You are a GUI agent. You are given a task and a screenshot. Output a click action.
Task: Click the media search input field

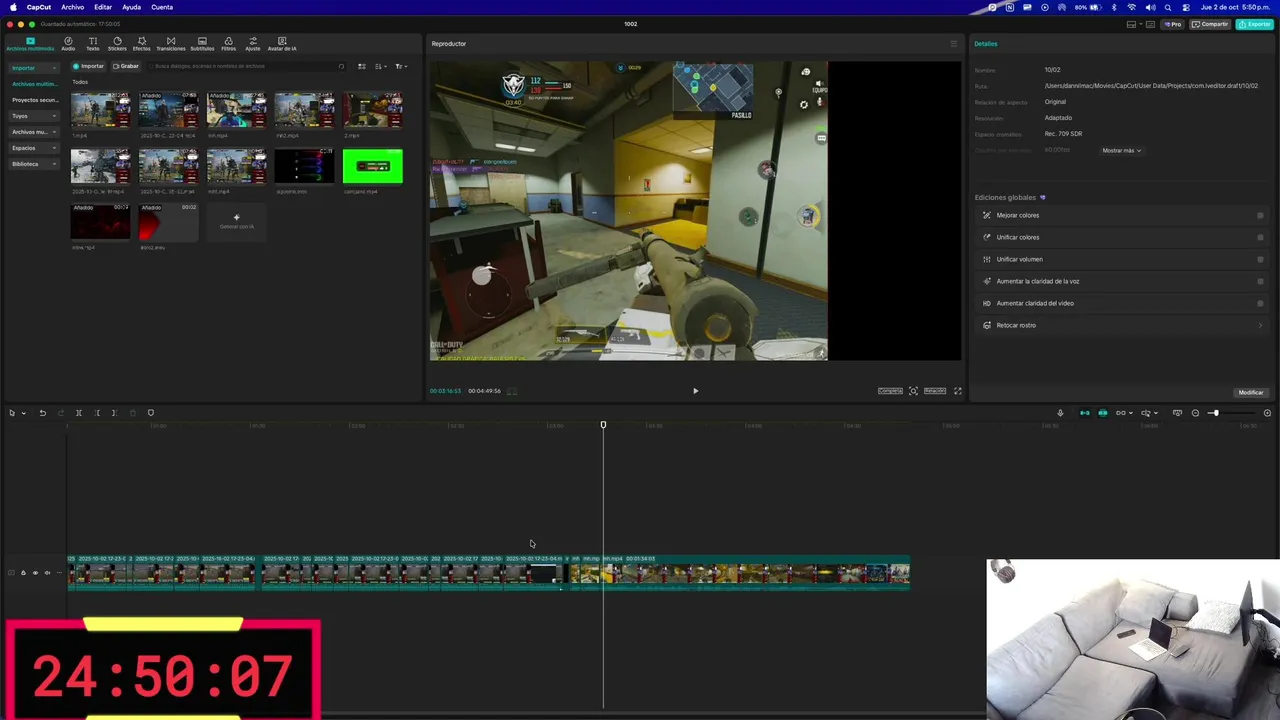[x=245, y=66]
